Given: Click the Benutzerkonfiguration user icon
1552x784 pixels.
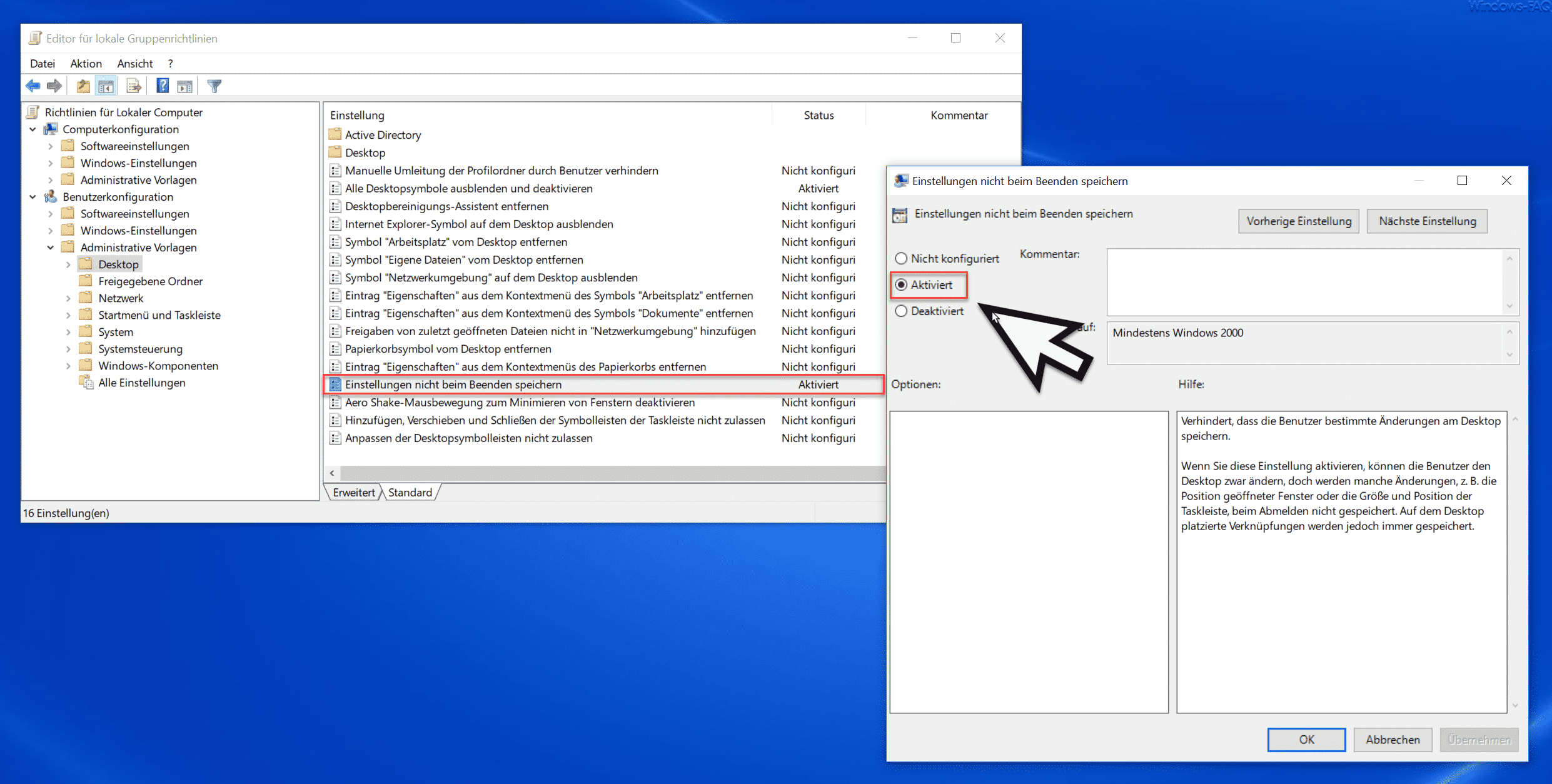Looking at the screenshot, I should (51, 196).
